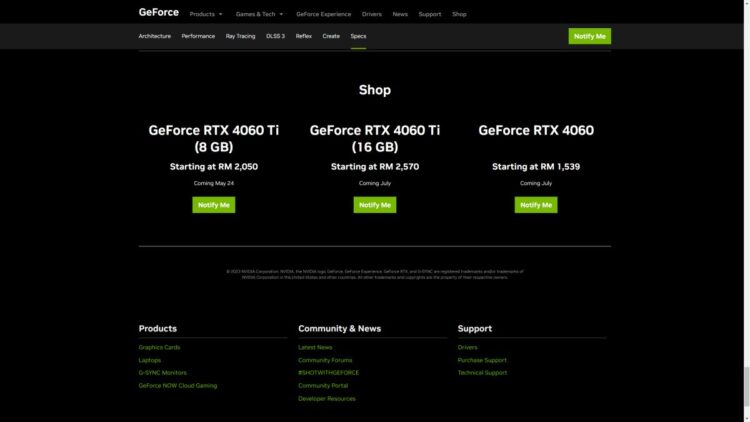The height and width of the screenshot is (422, 750).
Task: Open G-SYNC Monitors footer link
Action: [x=163, y=373]
